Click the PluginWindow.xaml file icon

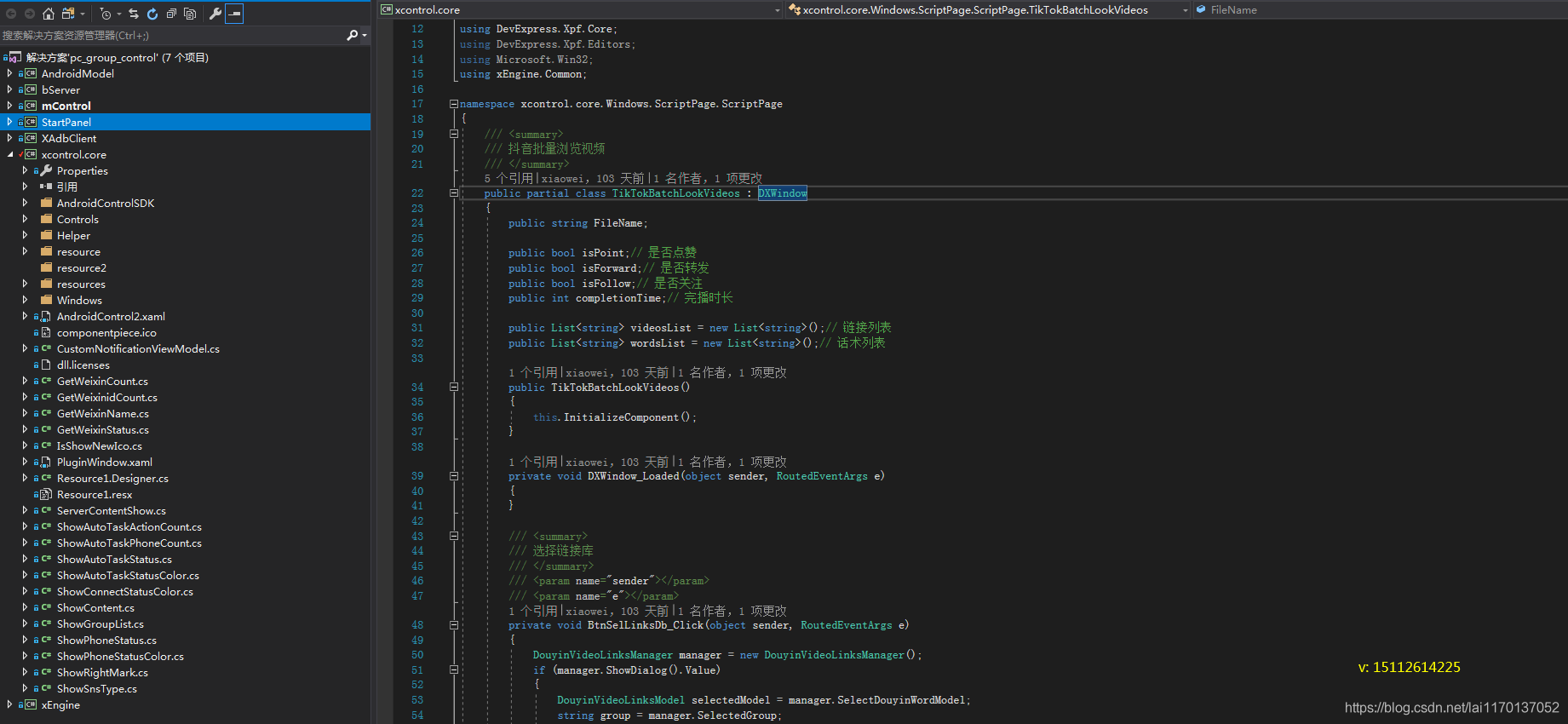point(46,462)
